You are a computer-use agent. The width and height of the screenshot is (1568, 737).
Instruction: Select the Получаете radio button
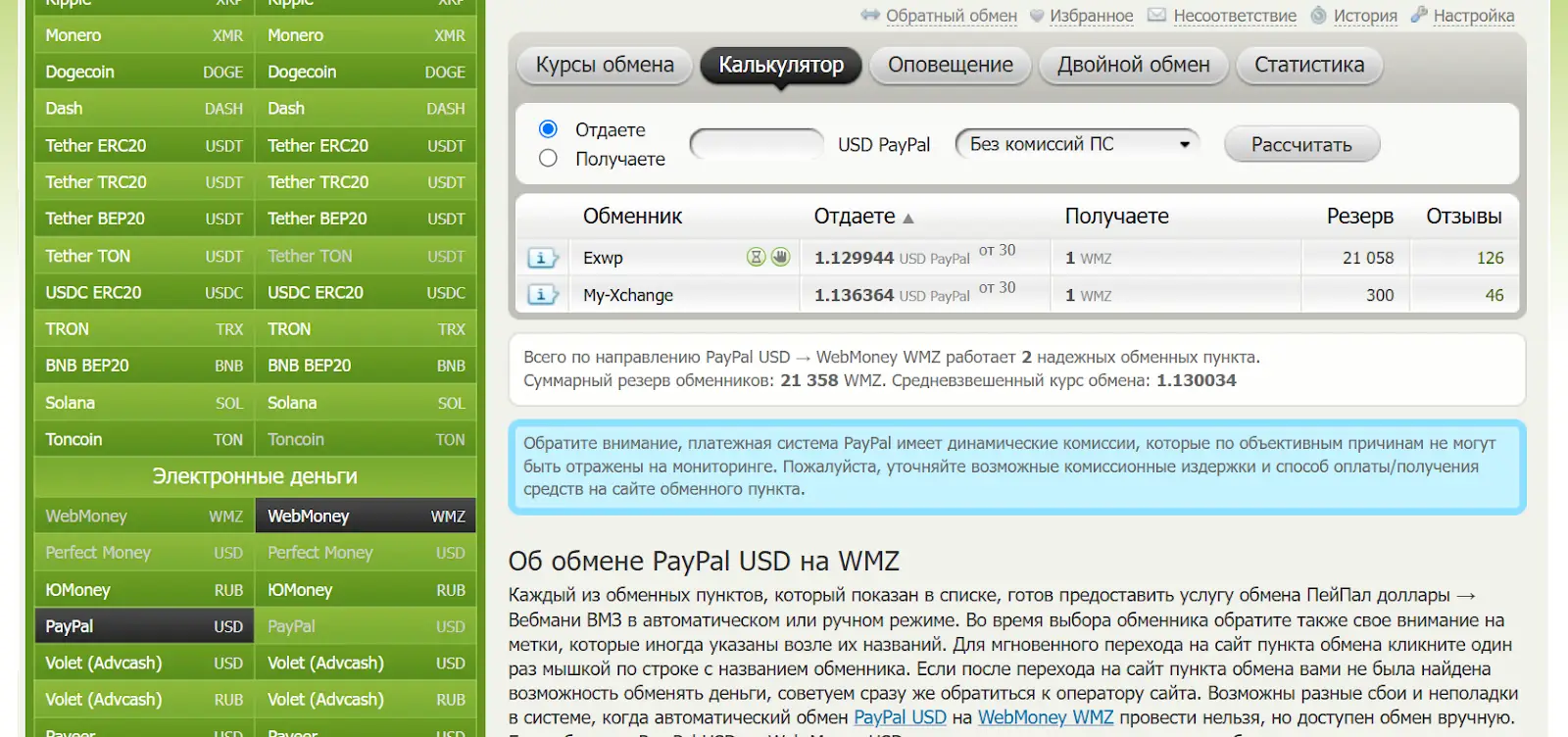pos(548,158)
